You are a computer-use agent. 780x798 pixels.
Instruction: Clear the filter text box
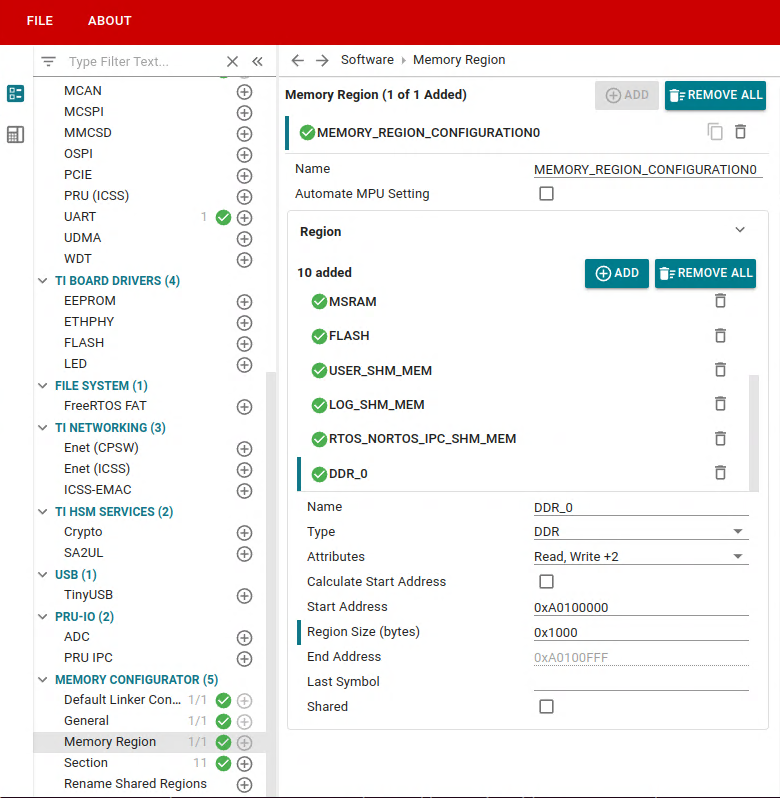point(232,61)
